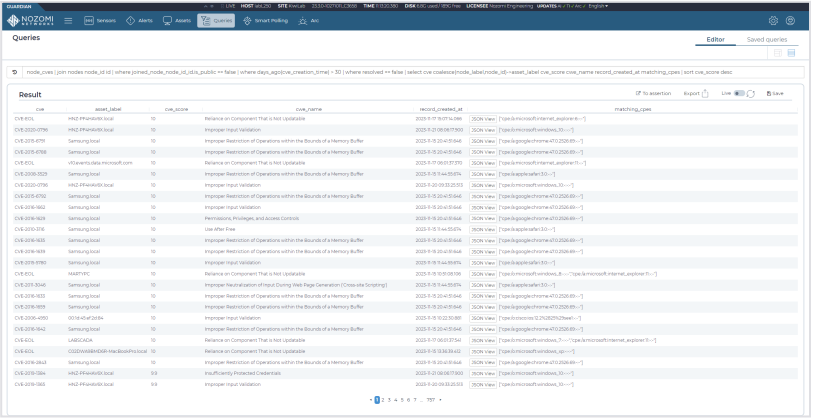Go to next page arrow in pagination

pos(441,399)
